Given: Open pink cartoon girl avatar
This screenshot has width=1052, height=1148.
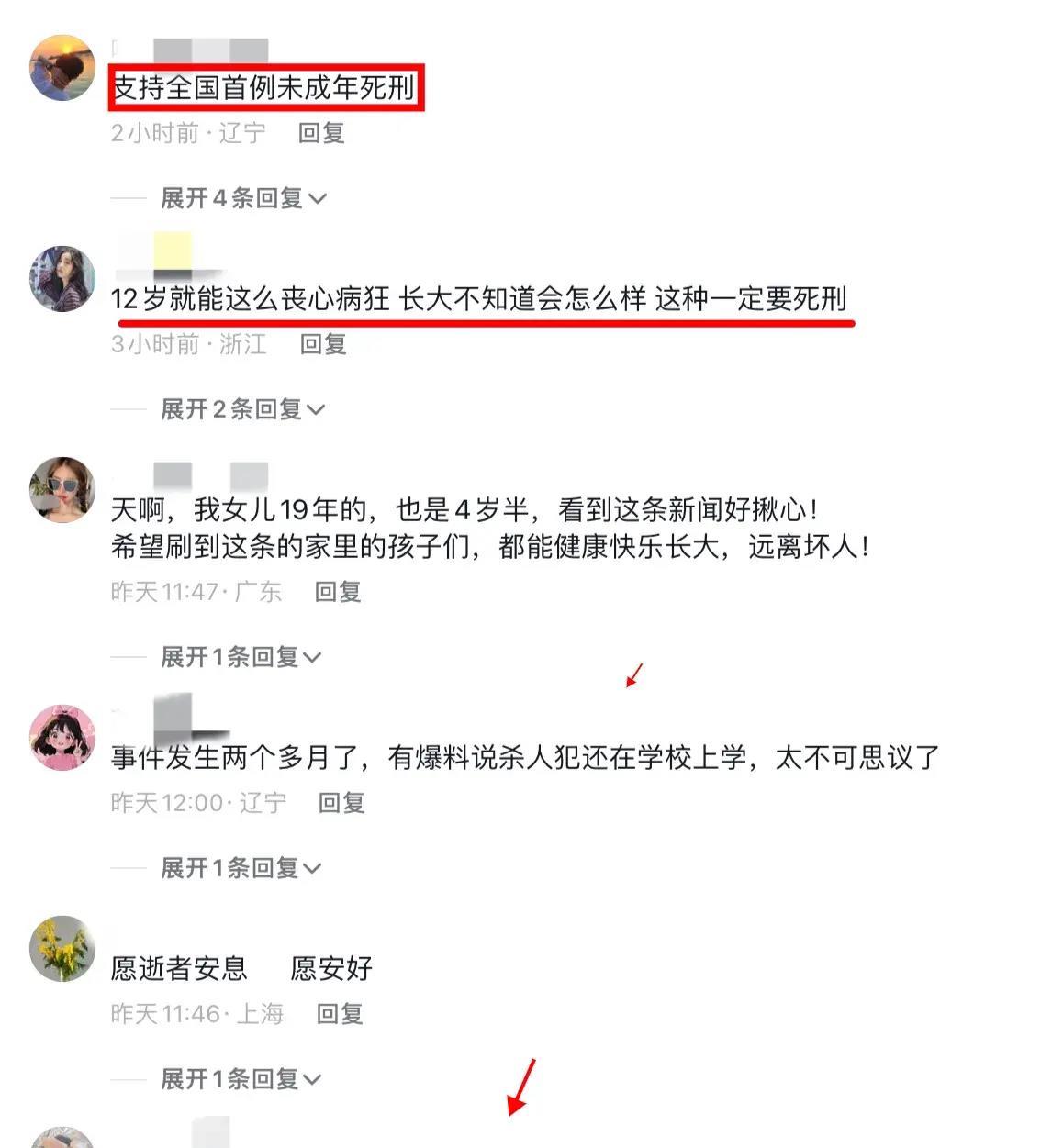Looking at the screenshot, I should pyautogui.click(x=62, y=737).
